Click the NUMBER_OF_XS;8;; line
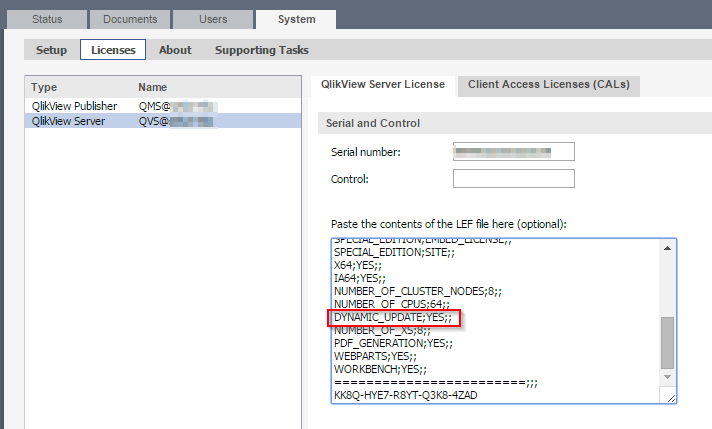The height and width of the screenshot is (429, 712). click(382, 330)
